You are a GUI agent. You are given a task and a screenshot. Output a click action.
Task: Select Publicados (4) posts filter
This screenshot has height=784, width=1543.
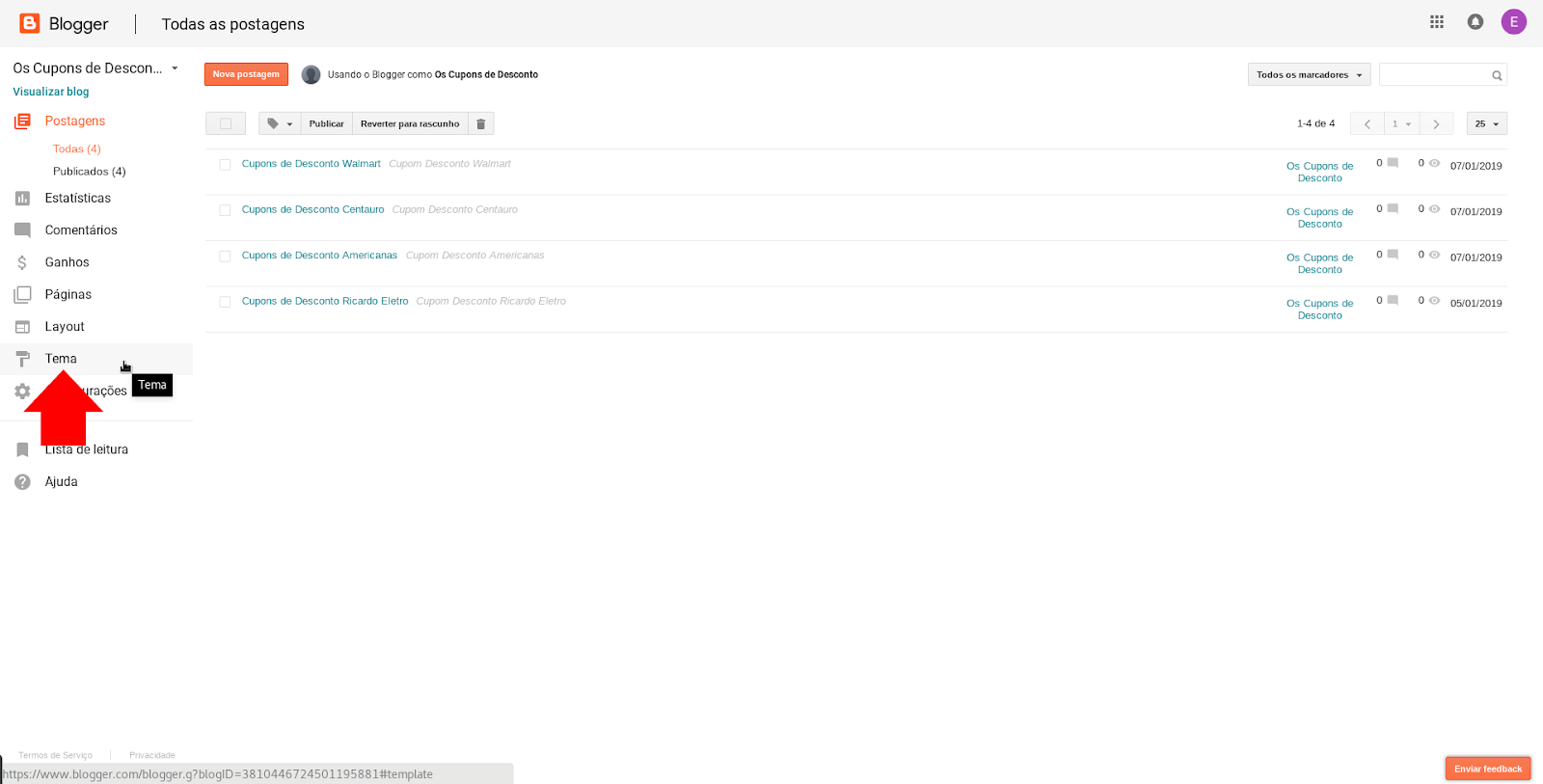pos(90,171)
